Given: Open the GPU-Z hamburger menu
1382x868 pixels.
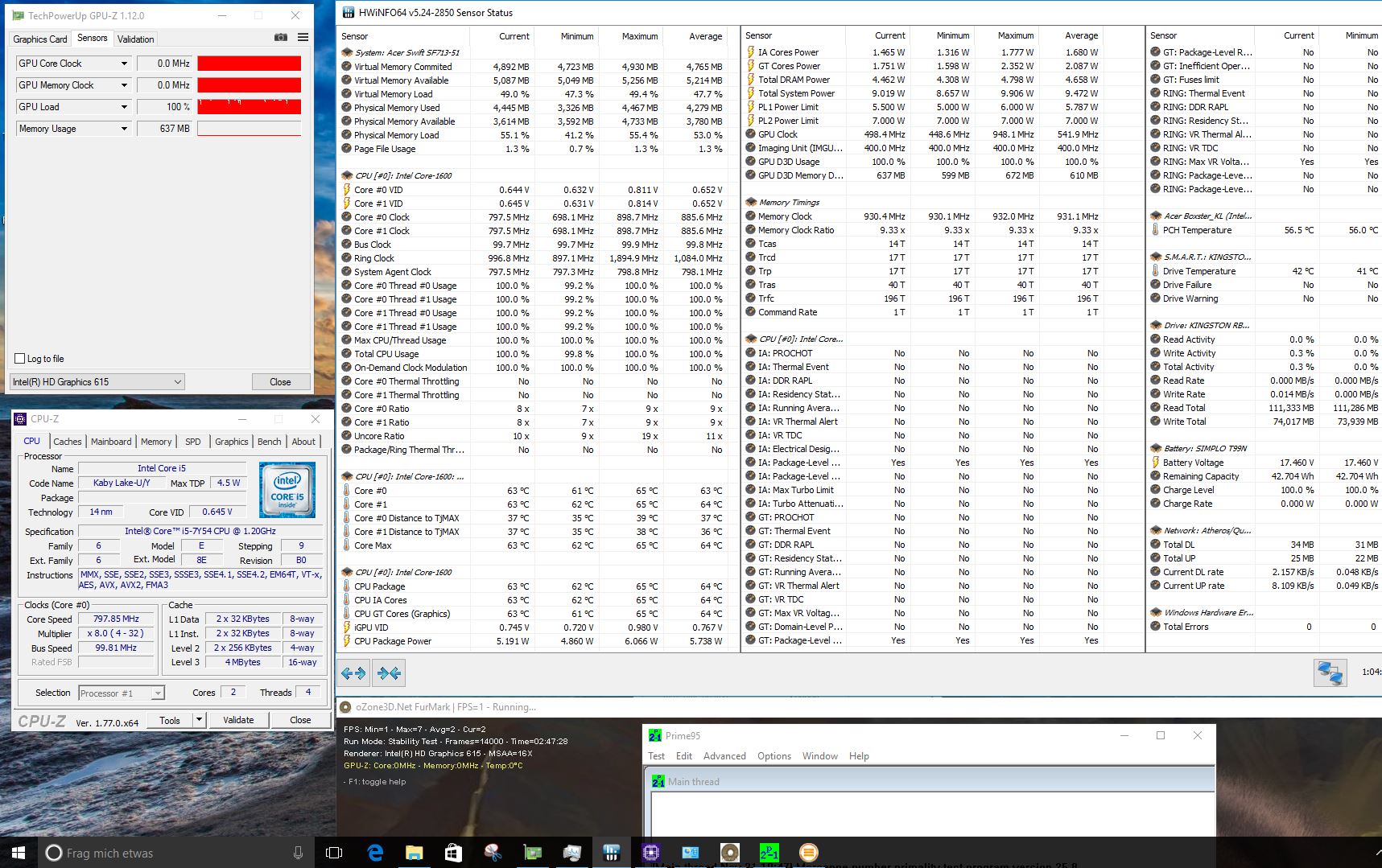Looking at the screenshot, I should pyautogui.click(x=303, y=38).
